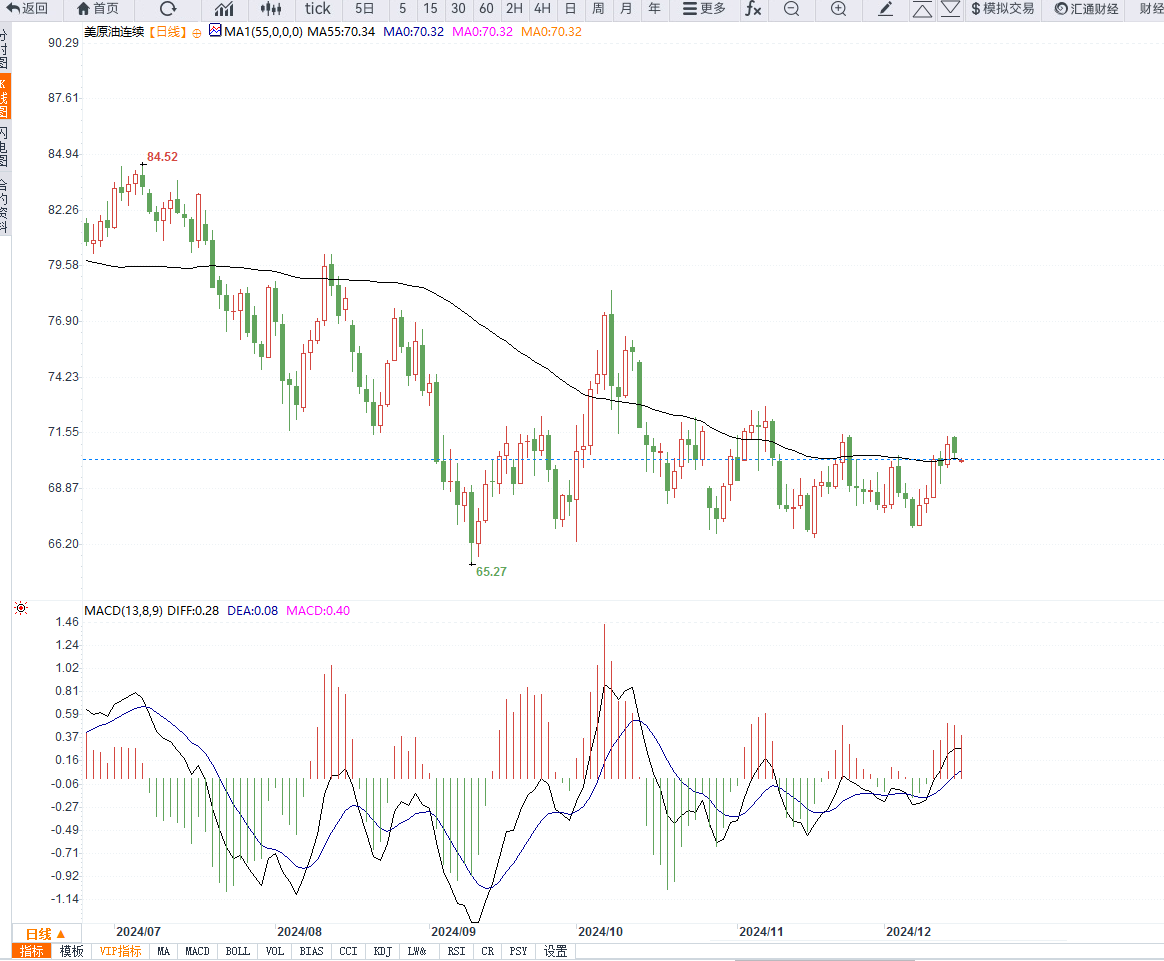This screenshot has height=961, width=1164.
Task: Click the 返回 back button
Action: (x=27, y=9)
